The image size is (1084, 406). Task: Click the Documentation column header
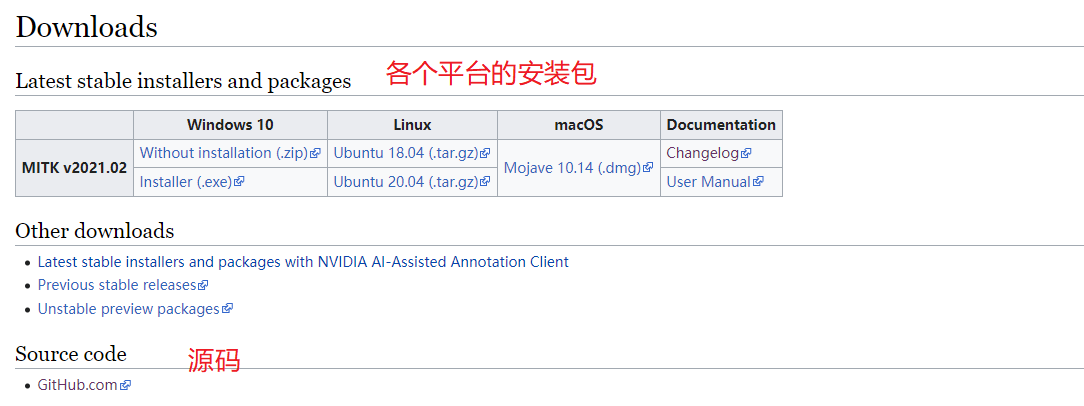(721, 125)
